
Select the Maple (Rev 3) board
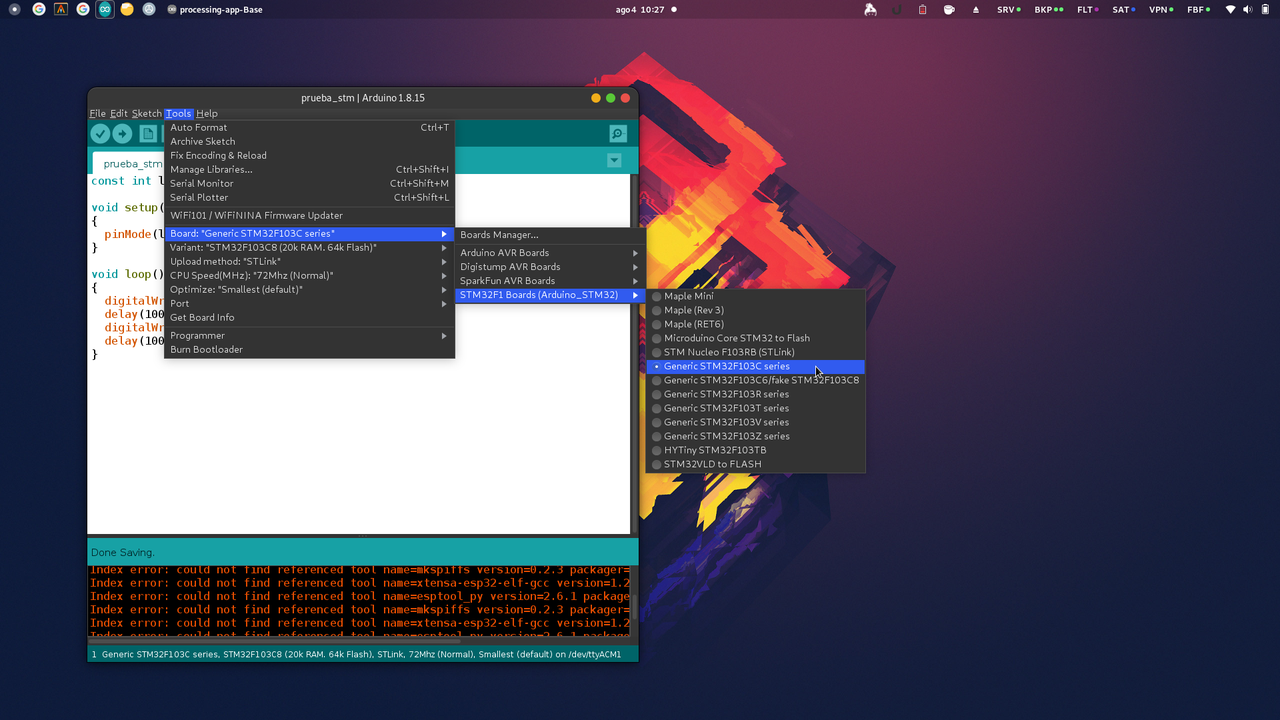(756, 310)
